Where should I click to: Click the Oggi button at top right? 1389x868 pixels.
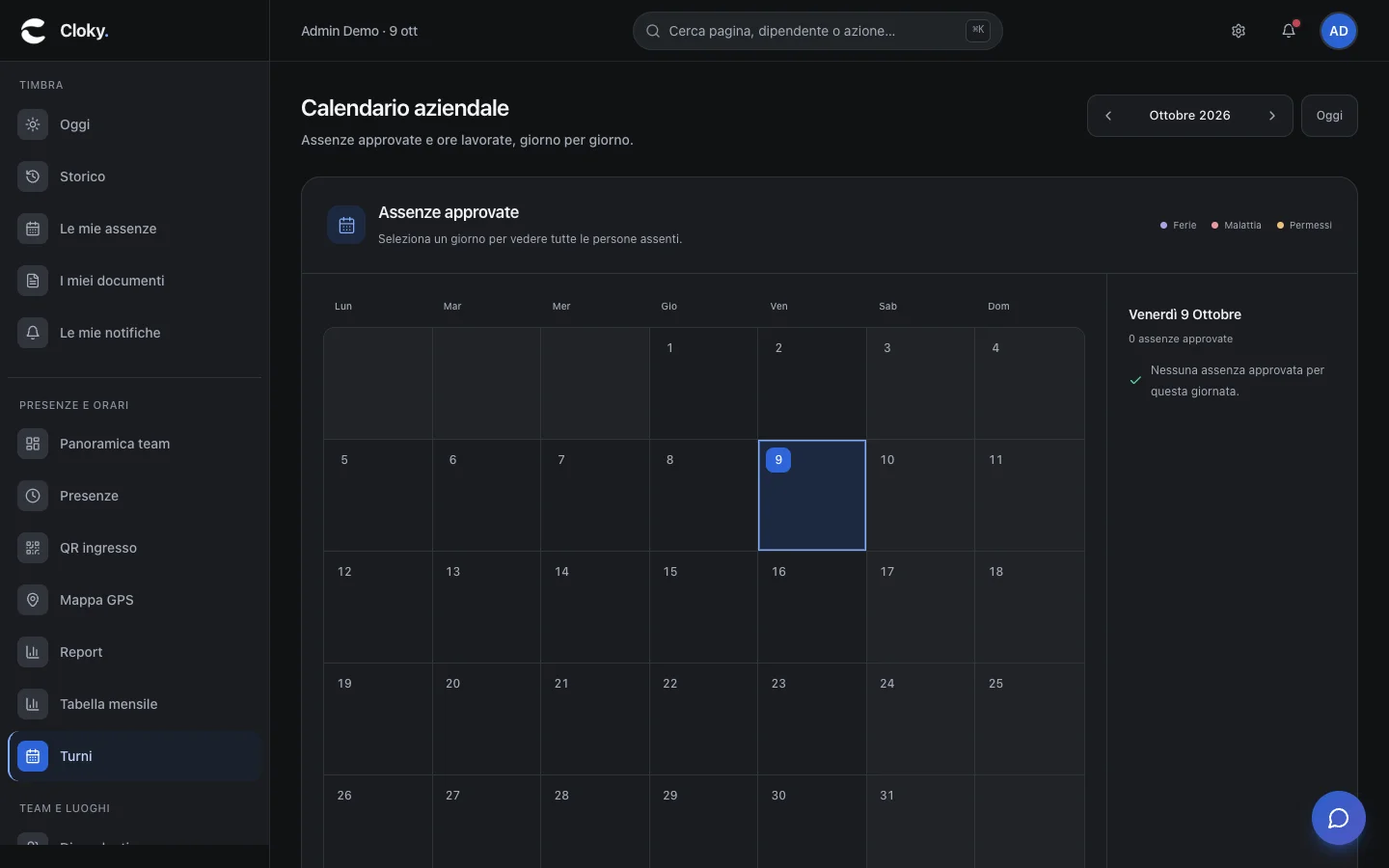point(1329,116)
